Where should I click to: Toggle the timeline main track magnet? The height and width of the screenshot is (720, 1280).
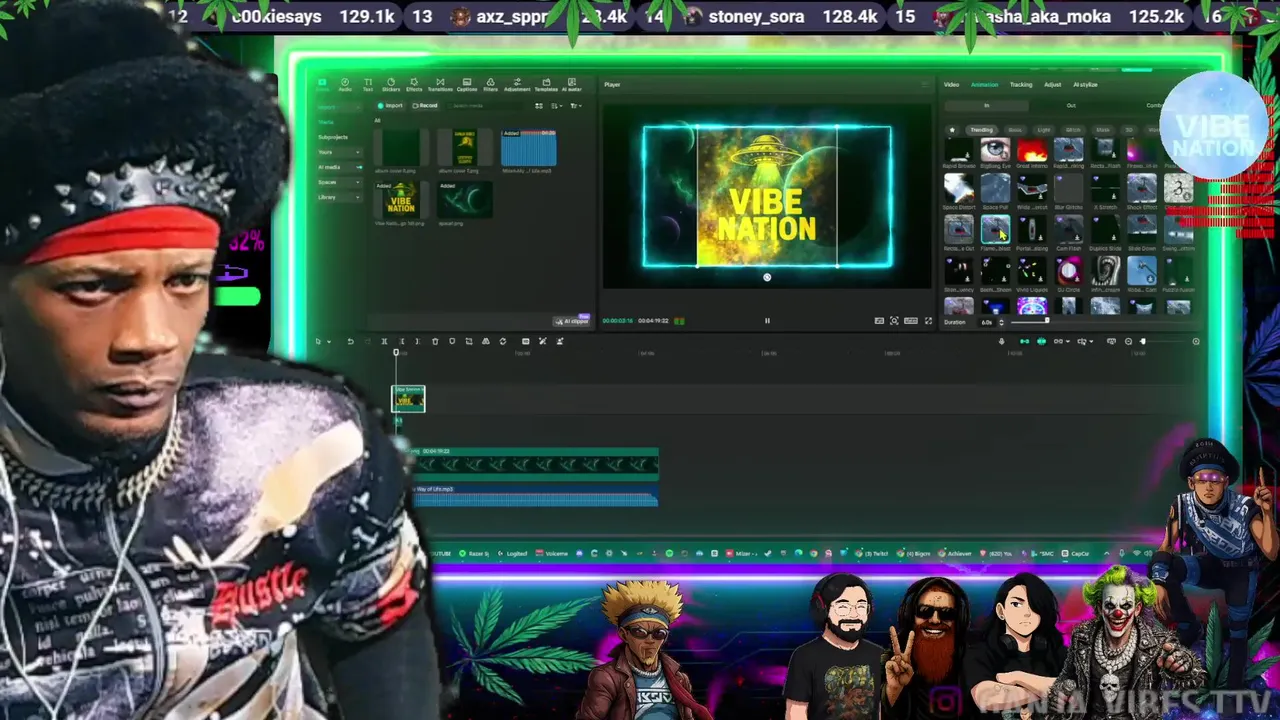(x=1024, y=341)
